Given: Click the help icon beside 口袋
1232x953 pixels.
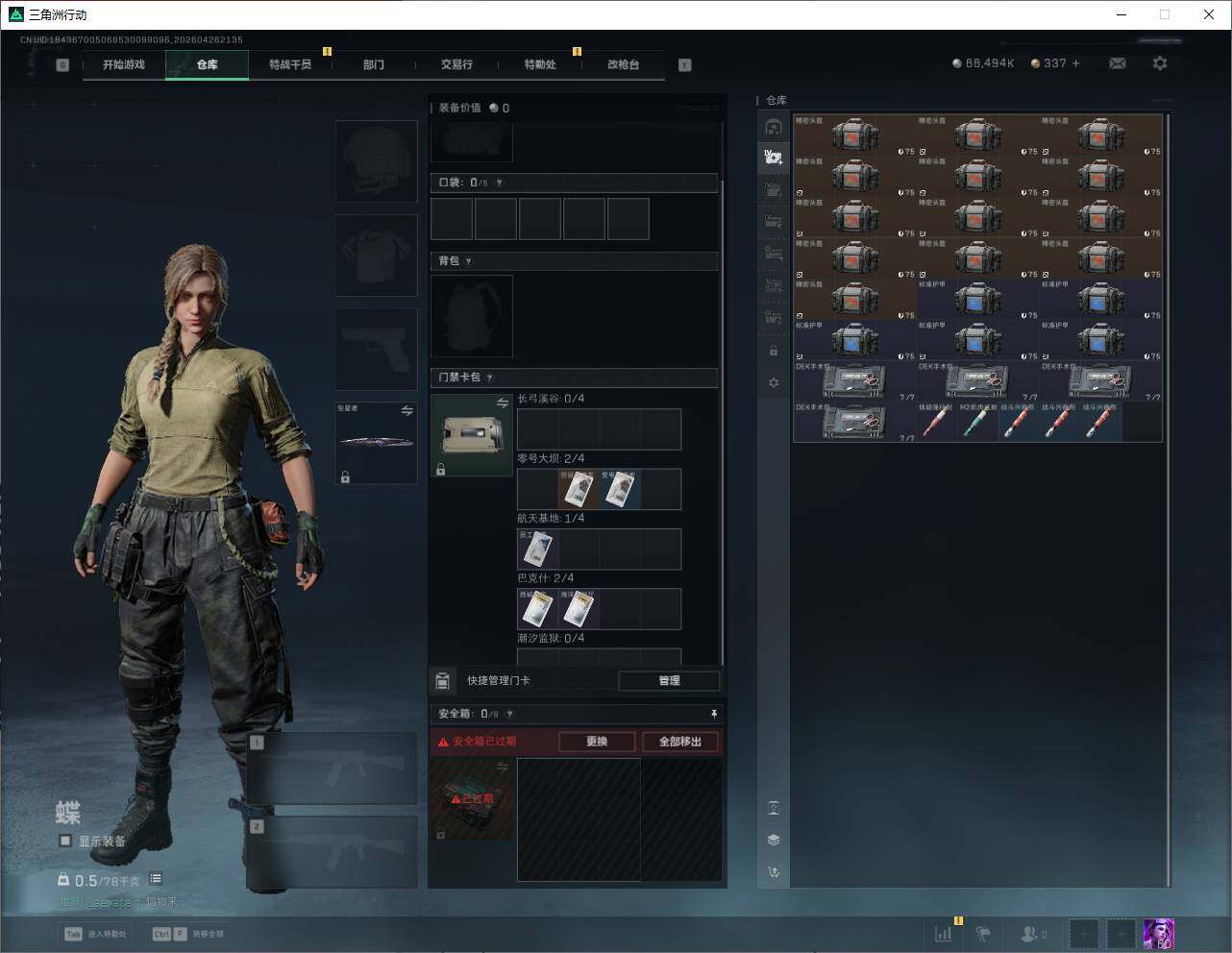Looking at the screenshot, I should (499, 183).
